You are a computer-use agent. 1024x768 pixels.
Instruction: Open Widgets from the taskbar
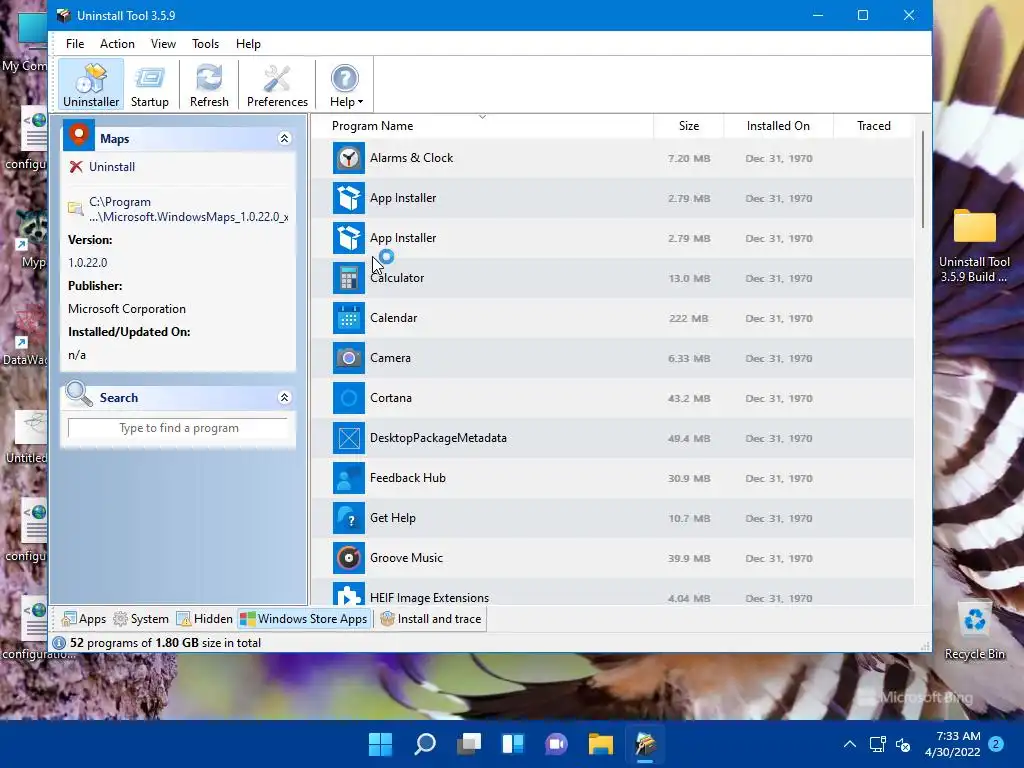click(513, 743)
